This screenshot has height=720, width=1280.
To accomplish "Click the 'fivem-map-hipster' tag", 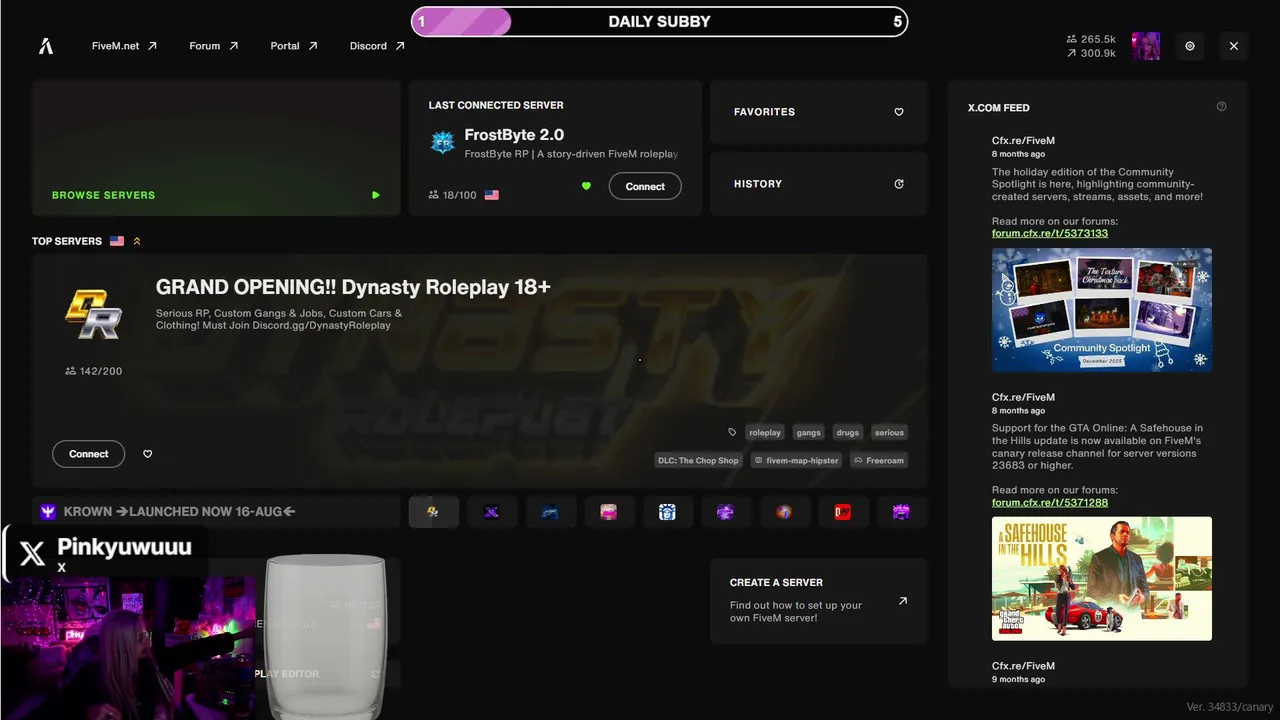I will coord(796,460).
